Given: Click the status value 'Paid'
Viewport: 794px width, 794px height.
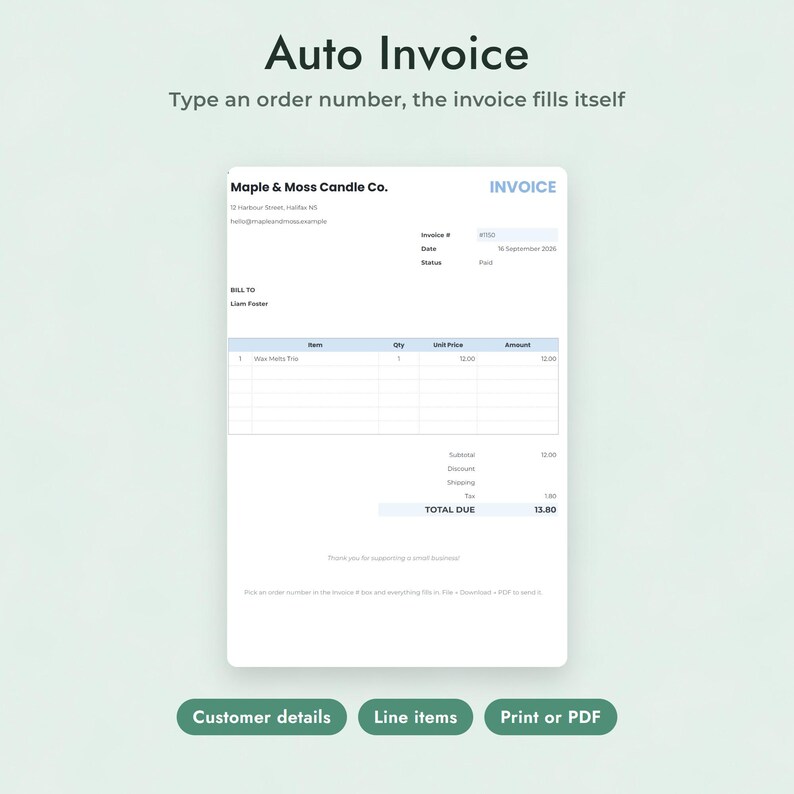Looking at the screenshot, I should click(x=486, y=262).
